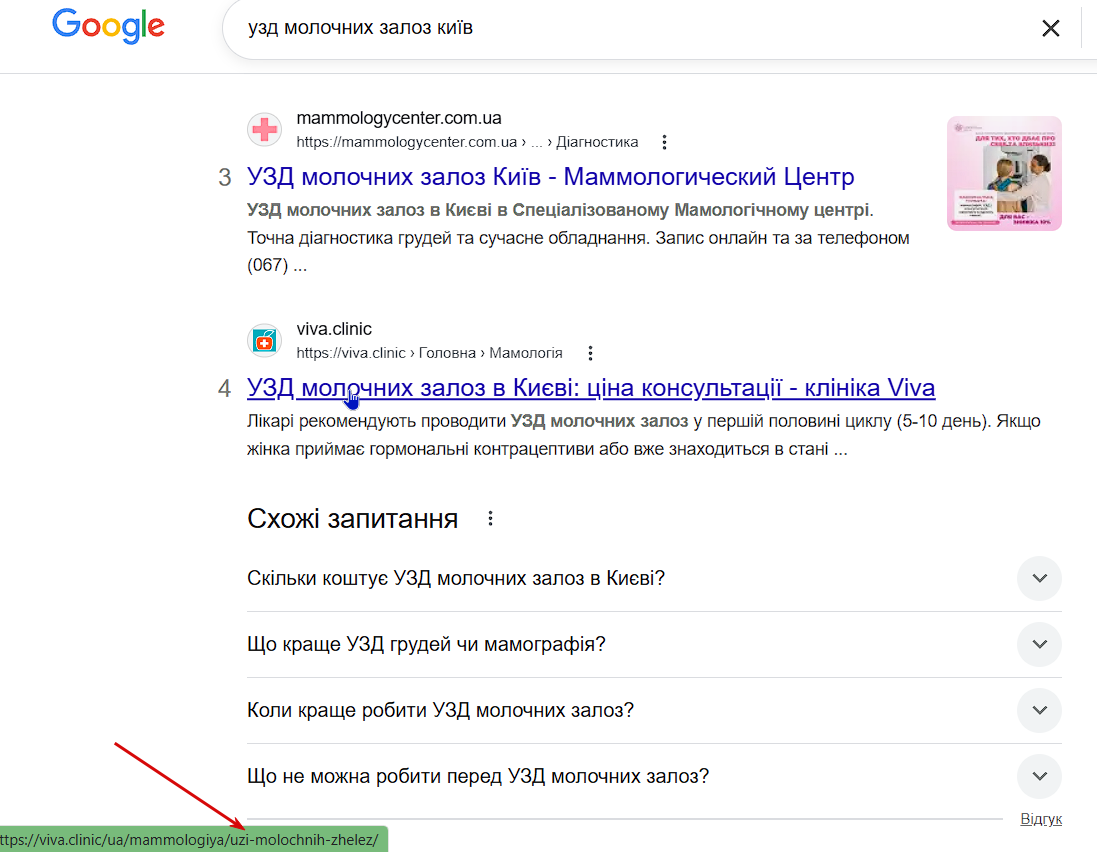Select the viva.clinic site name
The image size is (1097, 852).
click(334, 329)
